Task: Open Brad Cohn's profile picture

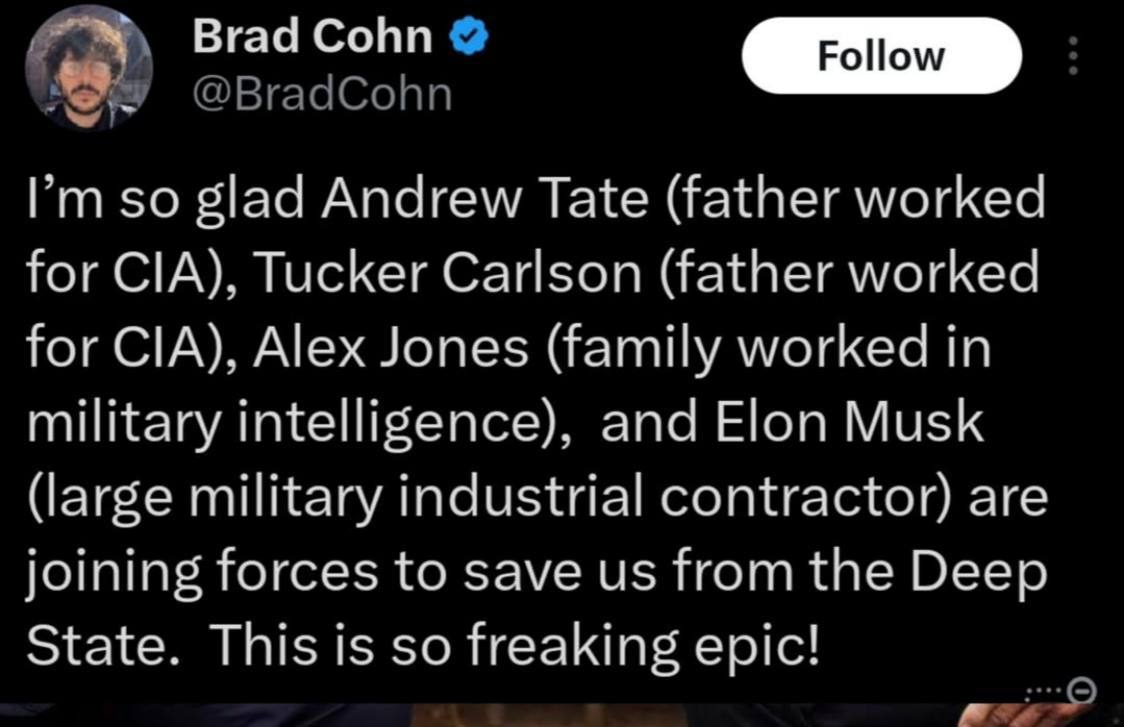Action: pyautogui.click(x=88, y=67)
